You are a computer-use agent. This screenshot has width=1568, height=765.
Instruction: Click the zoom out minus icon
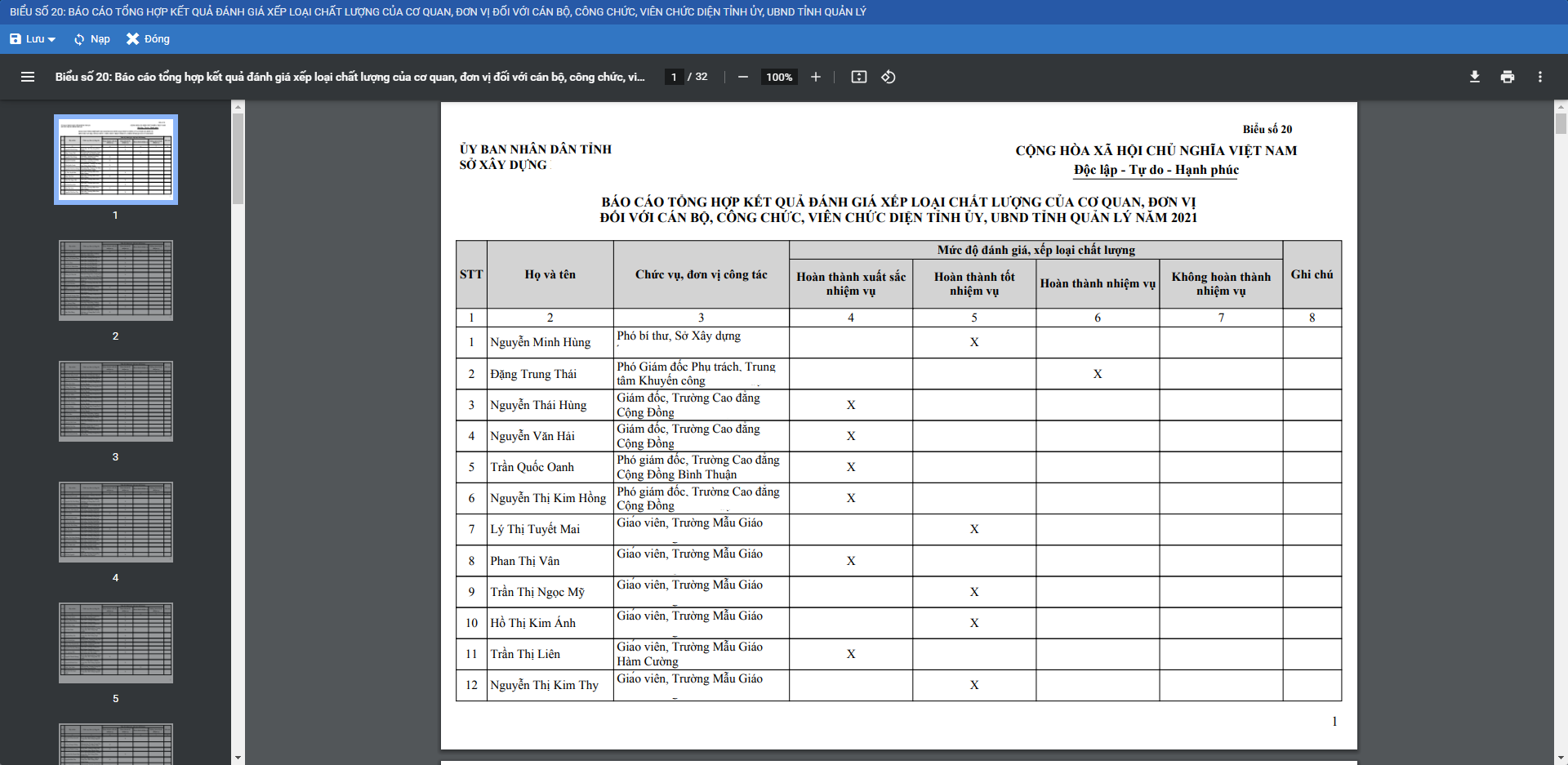pyautogui.click(x=742, y=77)
